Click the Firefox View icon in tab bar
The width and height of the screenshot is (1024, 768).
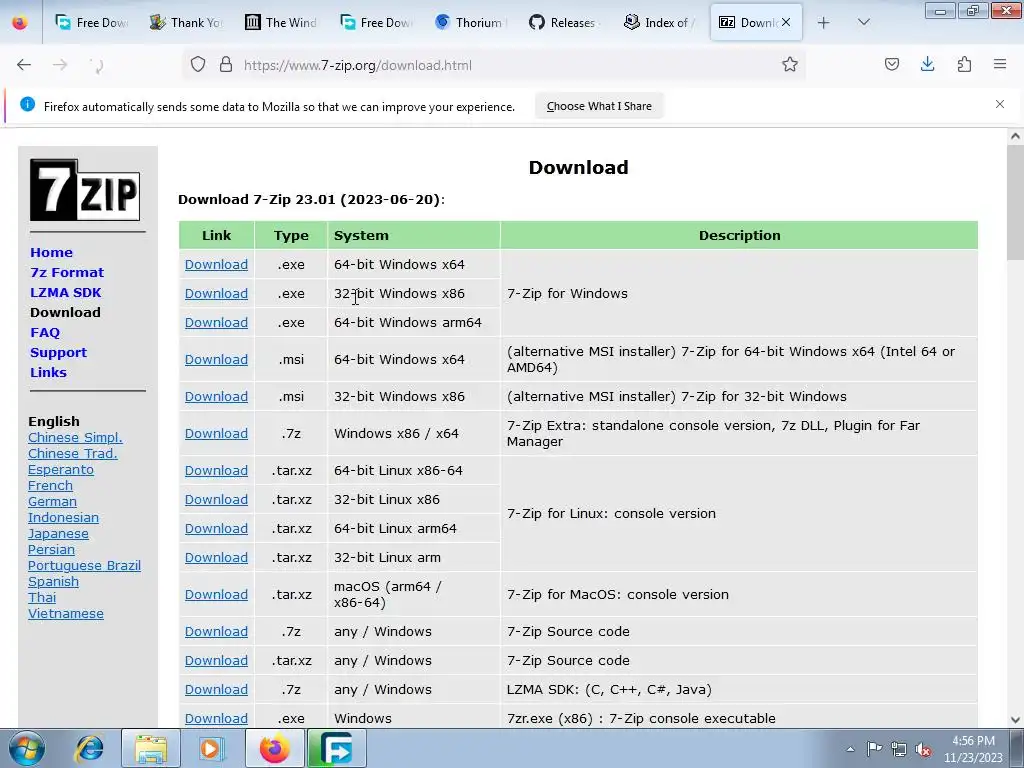pyautogui.click(x=20, y=23)
